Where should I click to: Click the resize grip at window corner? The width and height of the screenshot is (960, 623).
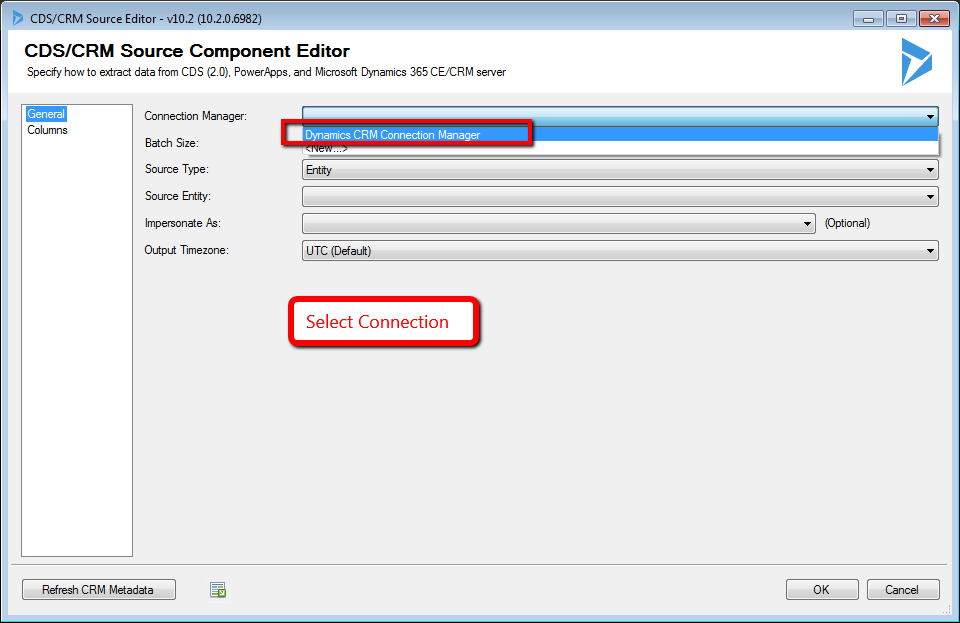coord(945,610)
